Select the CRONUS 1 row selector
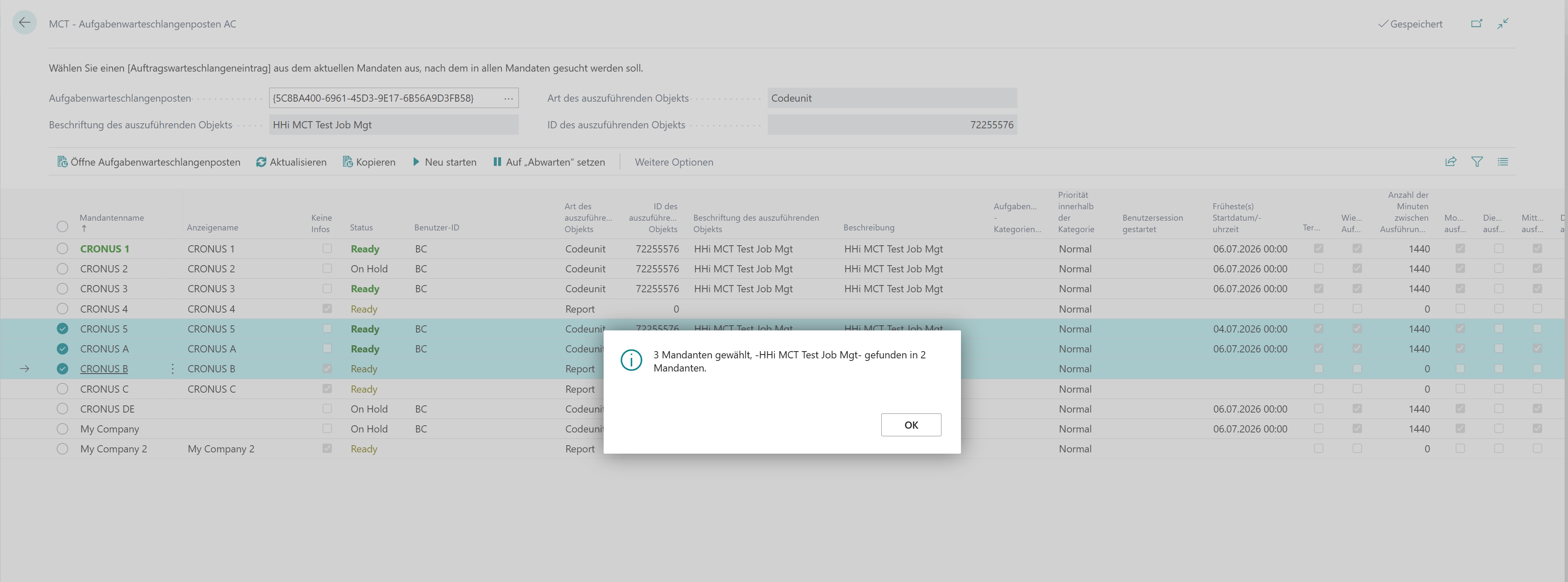 click(x=62, y=249)
